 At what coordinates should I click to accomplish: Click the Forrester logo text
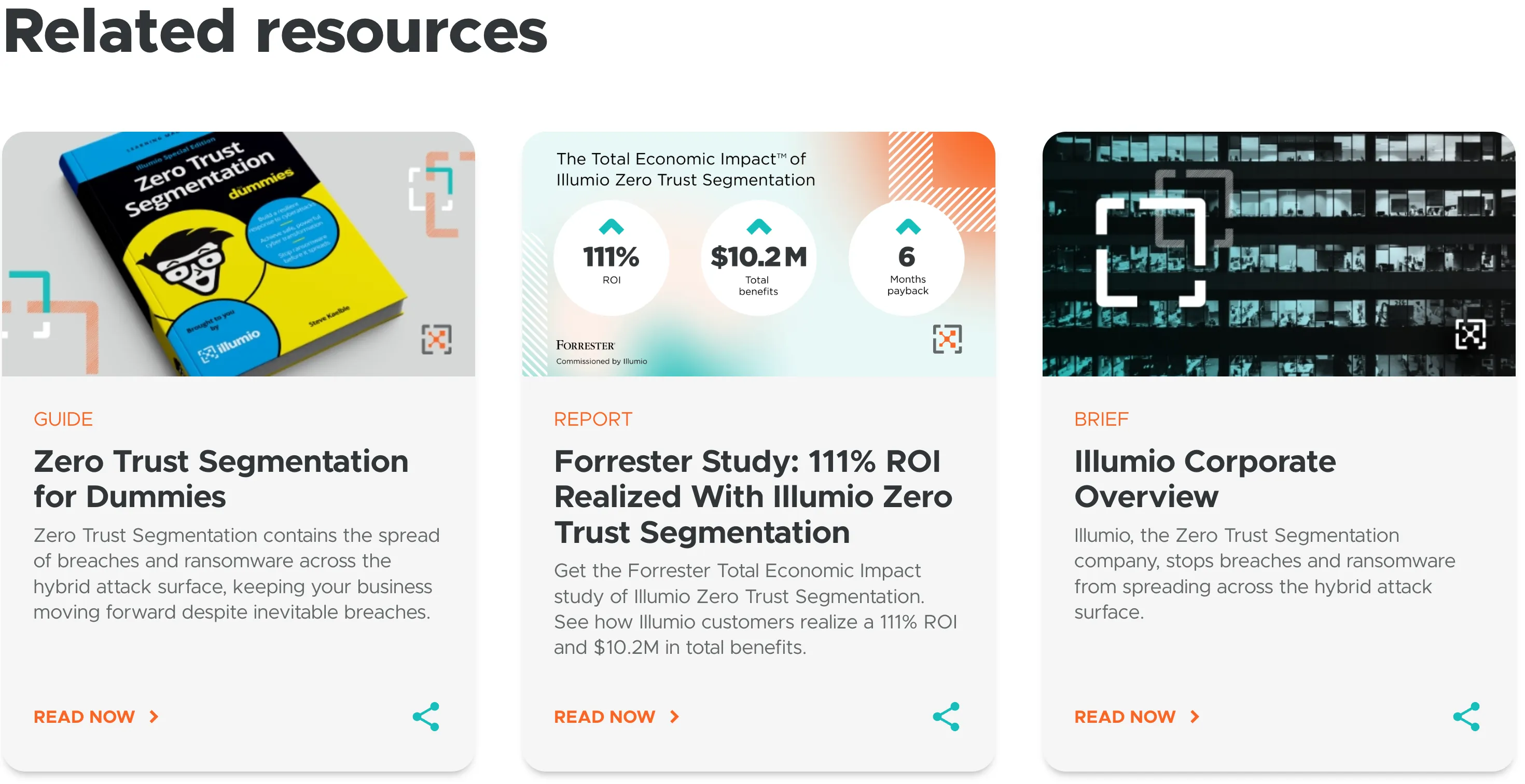pos(586,345)
